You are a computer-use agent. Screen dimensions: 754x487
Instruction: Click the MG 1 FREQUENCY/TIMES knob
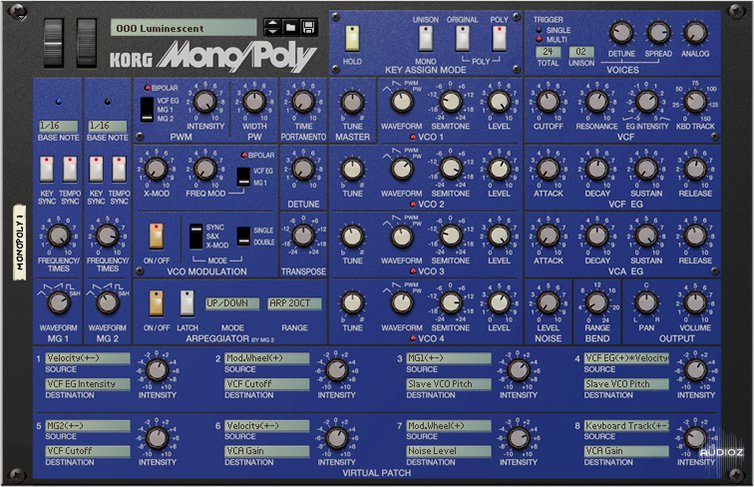[59, 236]
